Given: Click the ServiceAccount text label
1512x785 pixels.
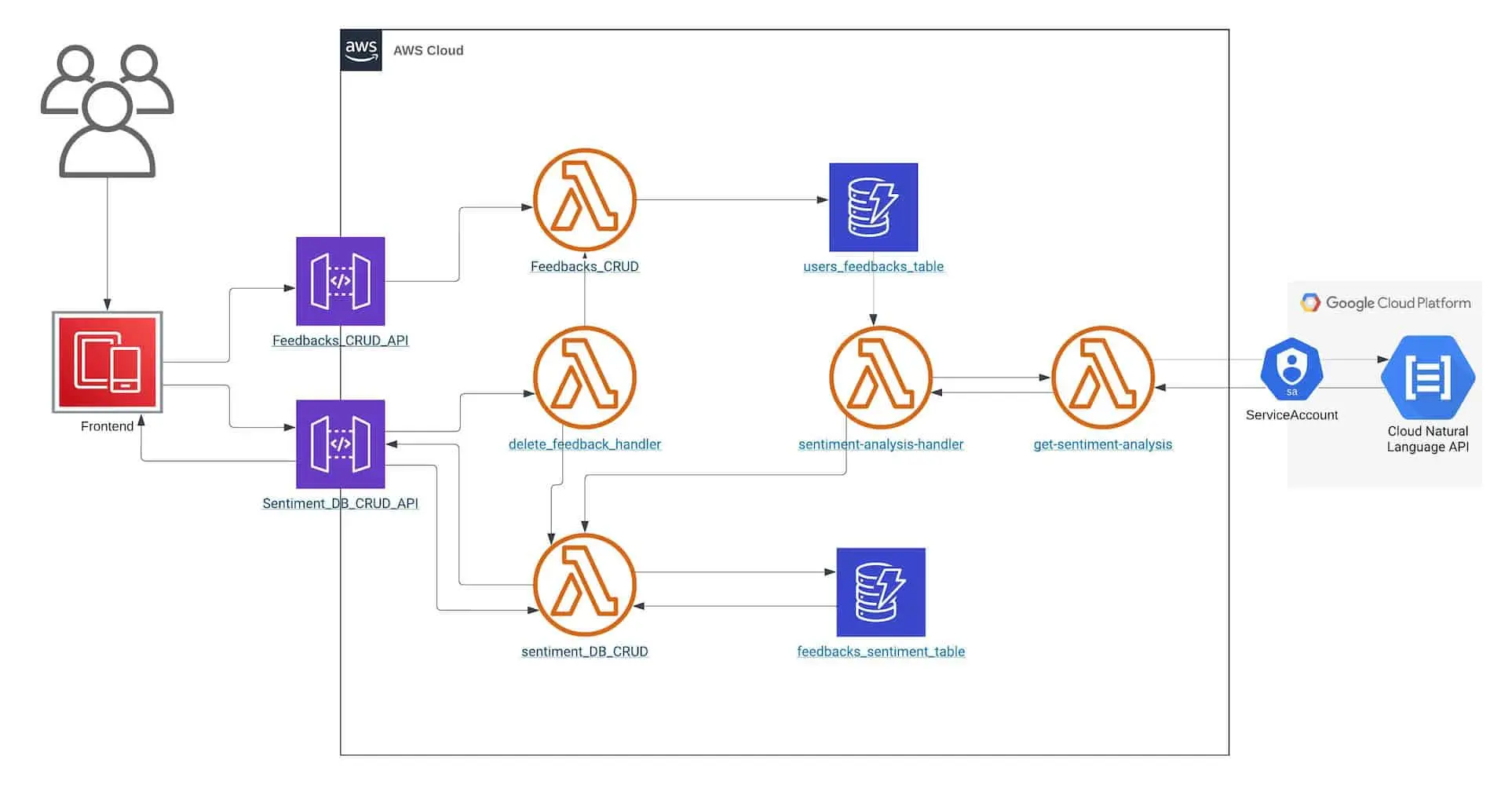Looking at the screenshot, I should point(1291,415).
